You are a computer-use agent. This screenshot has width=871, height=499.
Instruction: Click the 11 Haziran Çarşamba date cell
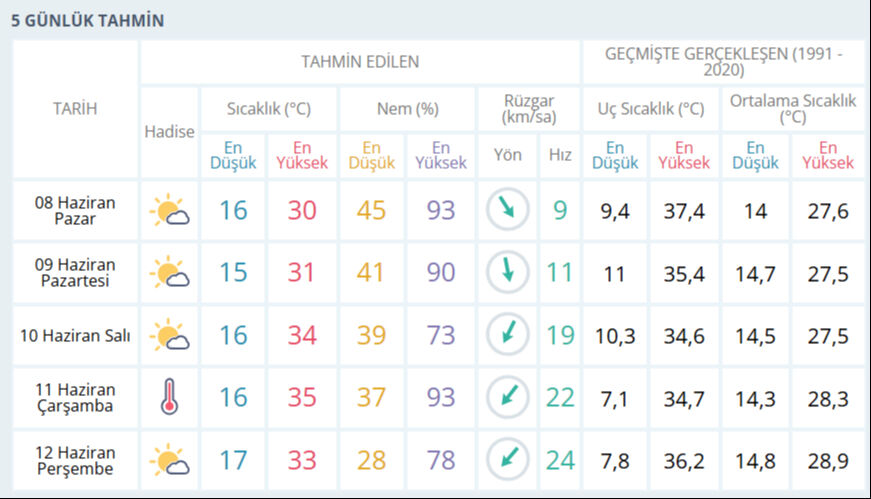coord(75,398)
